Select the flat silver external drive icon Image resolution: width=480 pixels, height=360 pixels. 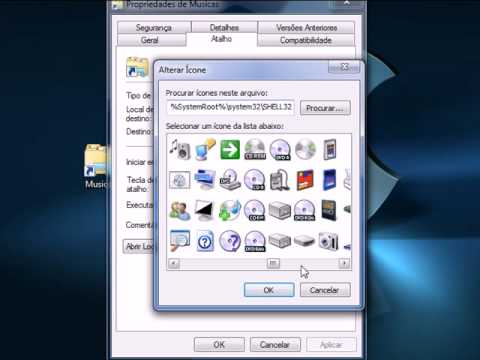point(304,241)
